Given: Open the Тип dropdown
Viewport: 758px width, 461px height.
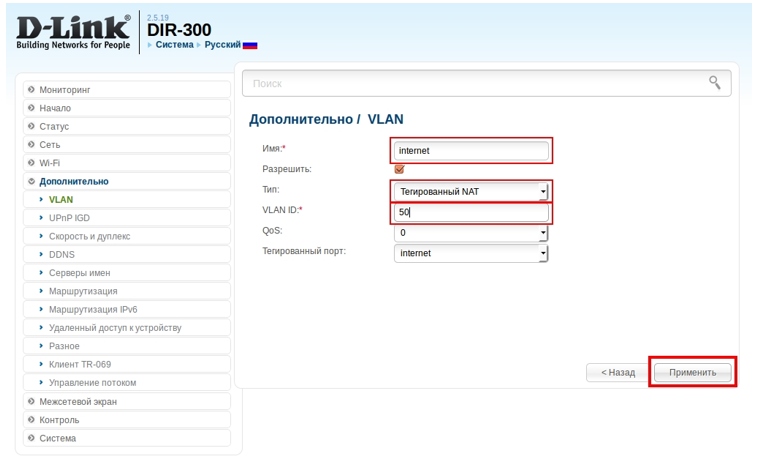Looking at the screenshot, I should point(471,191).
